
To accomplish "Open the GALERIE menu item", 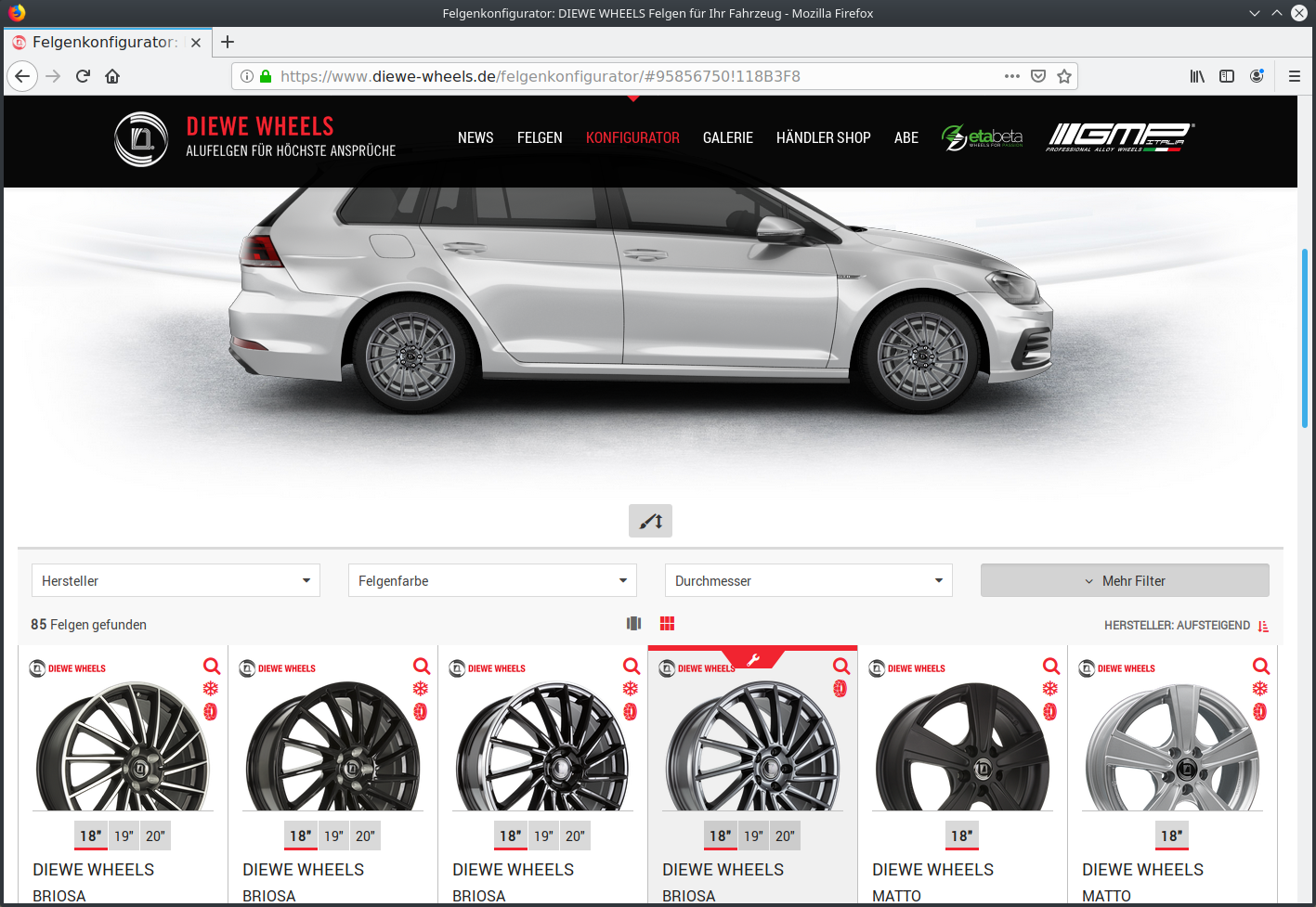I will click(x=728, y=137).
